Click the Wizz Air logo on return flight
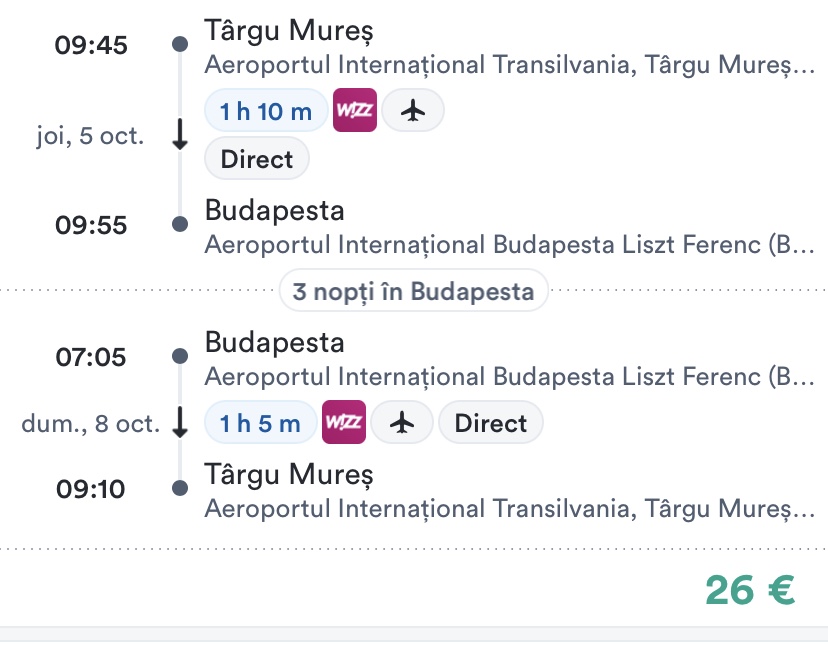Screen dimensions: 828x646 [344, 423]
